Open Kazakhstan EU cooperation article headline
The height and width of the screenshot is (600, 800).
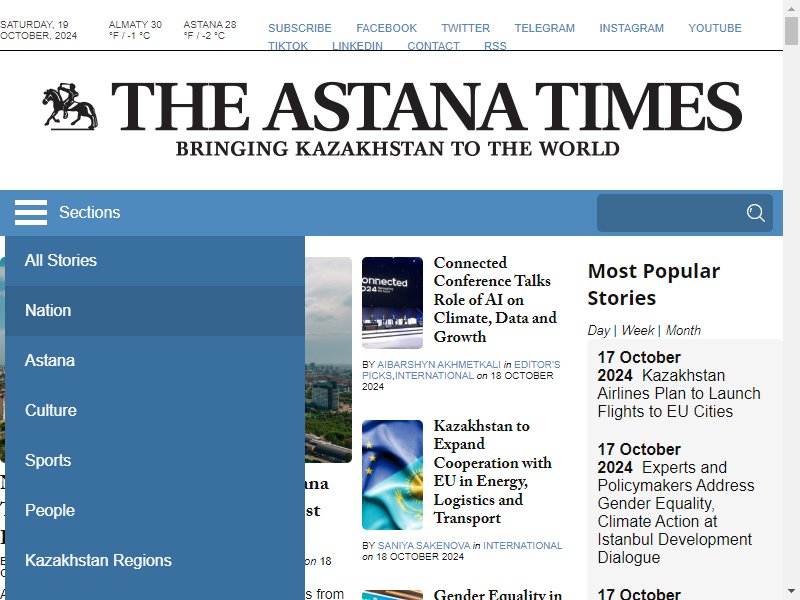492,471
